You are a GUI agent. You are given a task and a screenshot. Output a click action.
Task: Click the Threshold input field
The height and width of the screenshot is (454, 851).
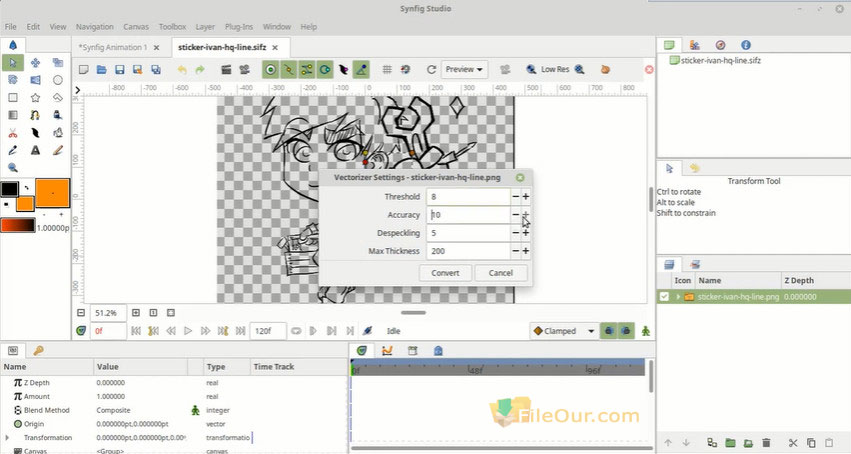pyautogui.click(x=468, y=196)
